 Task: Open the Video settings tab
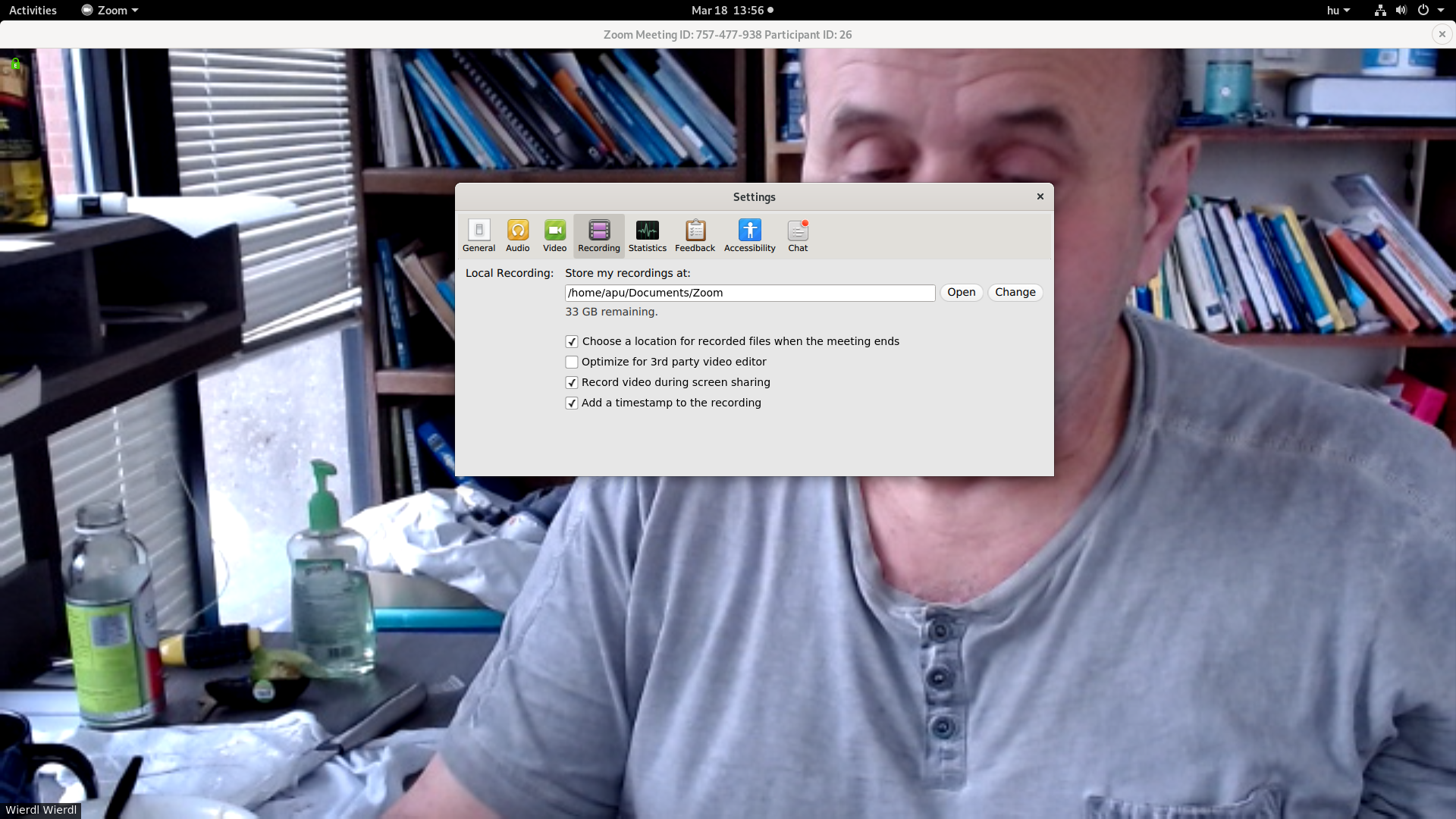pyautogui.click(x=554, y=236)
